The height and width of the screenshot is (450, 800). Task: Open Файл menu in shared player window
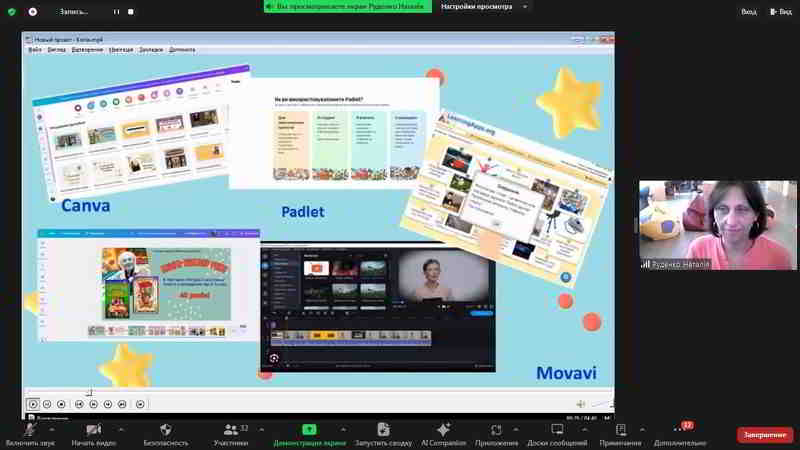coord(35,49)
